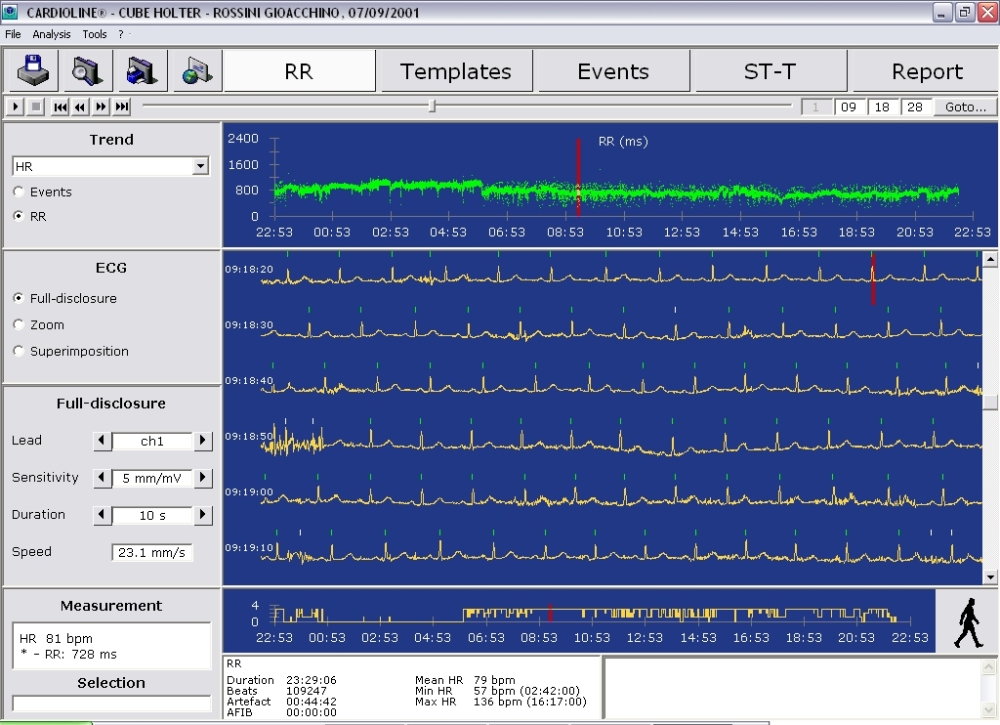Click the fast-forward playback button
Viewport: 1000px width, 725px height.
click(101, 107)
